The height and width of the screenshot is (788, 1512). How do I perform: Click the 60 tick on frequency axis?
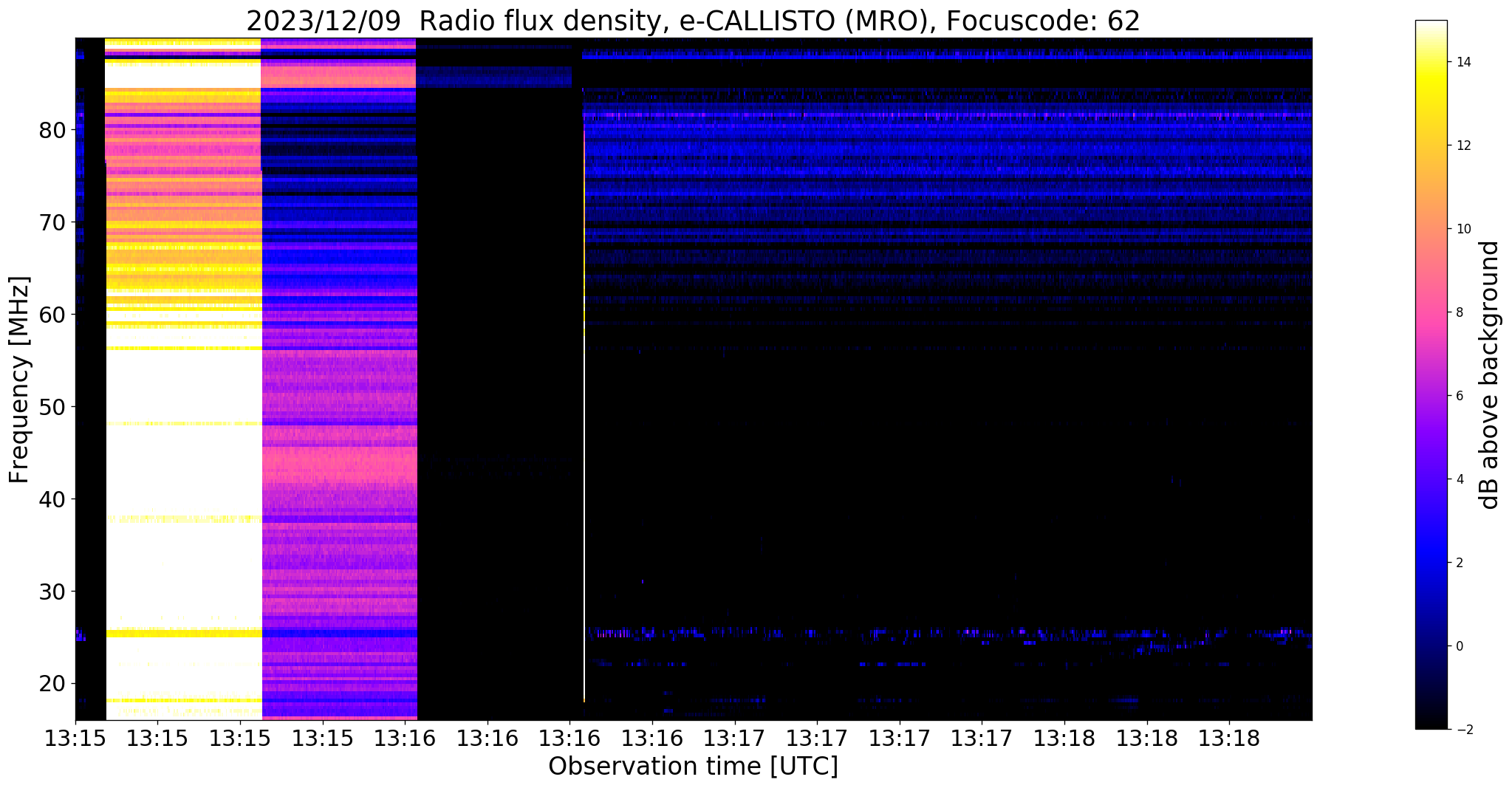[53, 315]
